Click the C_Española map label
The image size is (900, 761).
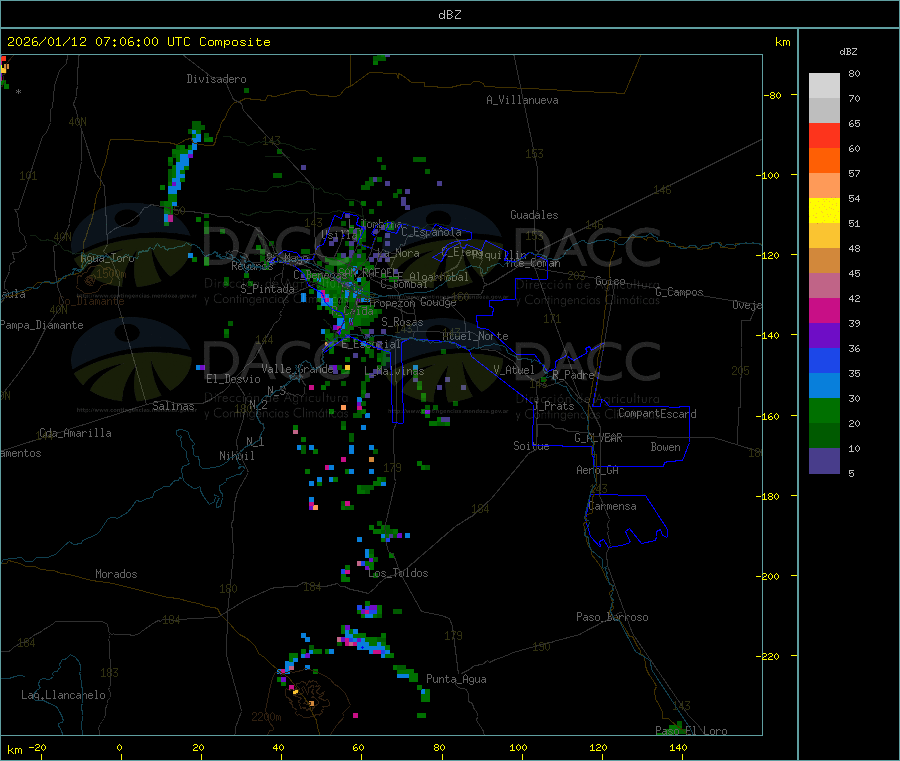431,232
